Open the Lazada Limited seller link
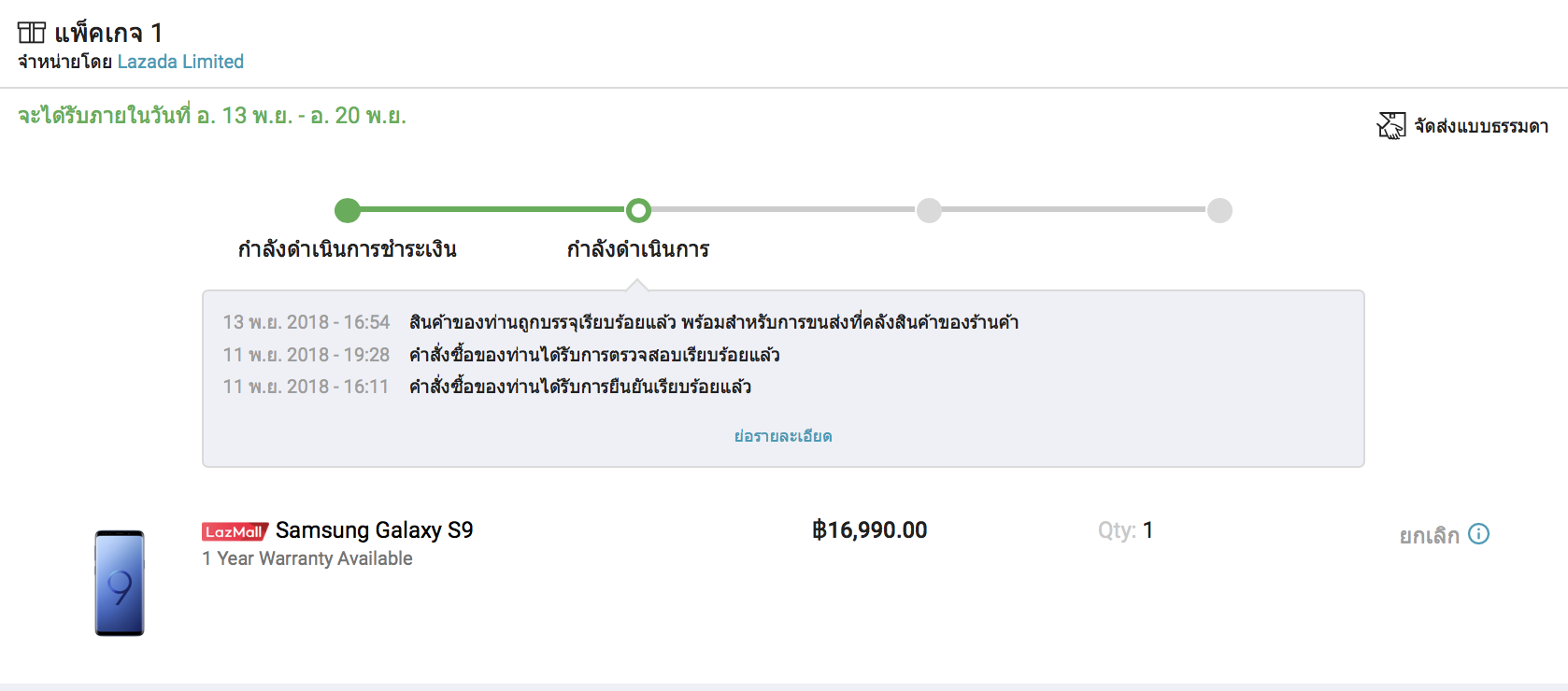The image size is (1568, 691). [x=180, y=62]
